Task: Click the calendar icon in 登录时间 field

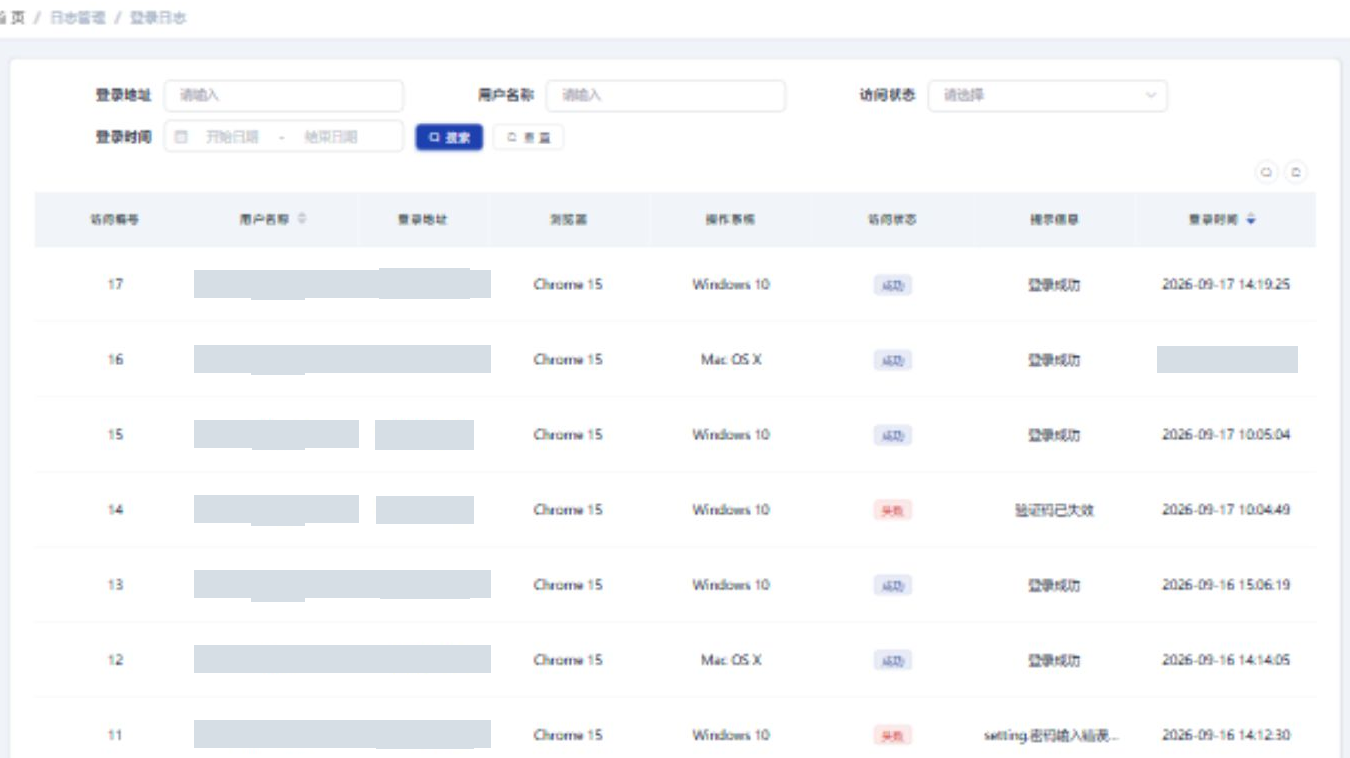Action: pyautogui.click(x=181, y=137)
